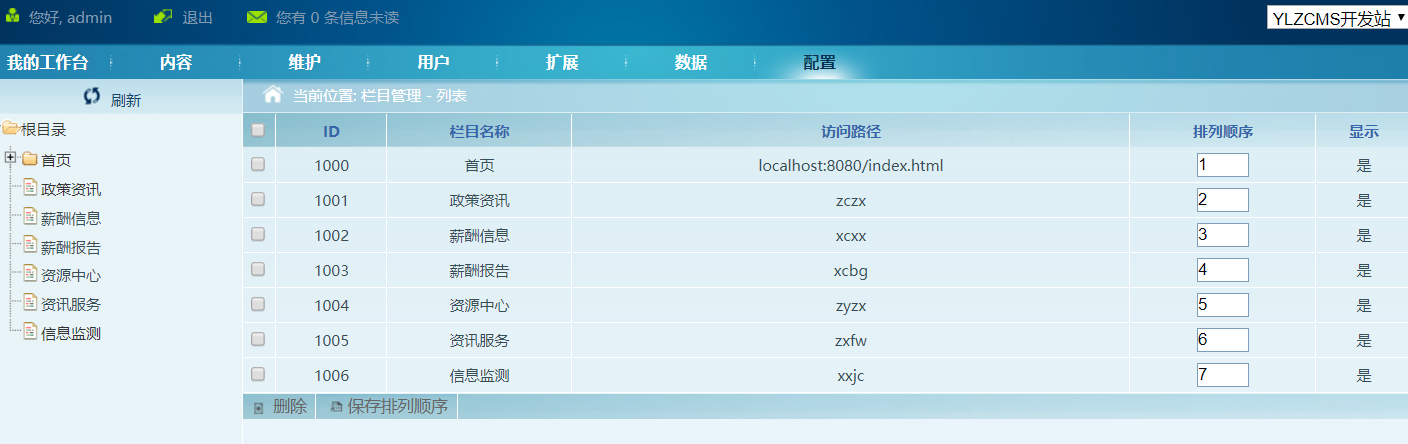
Task: Click the page icon beside 政策资讯 in tree
Action: click(30, 188)
